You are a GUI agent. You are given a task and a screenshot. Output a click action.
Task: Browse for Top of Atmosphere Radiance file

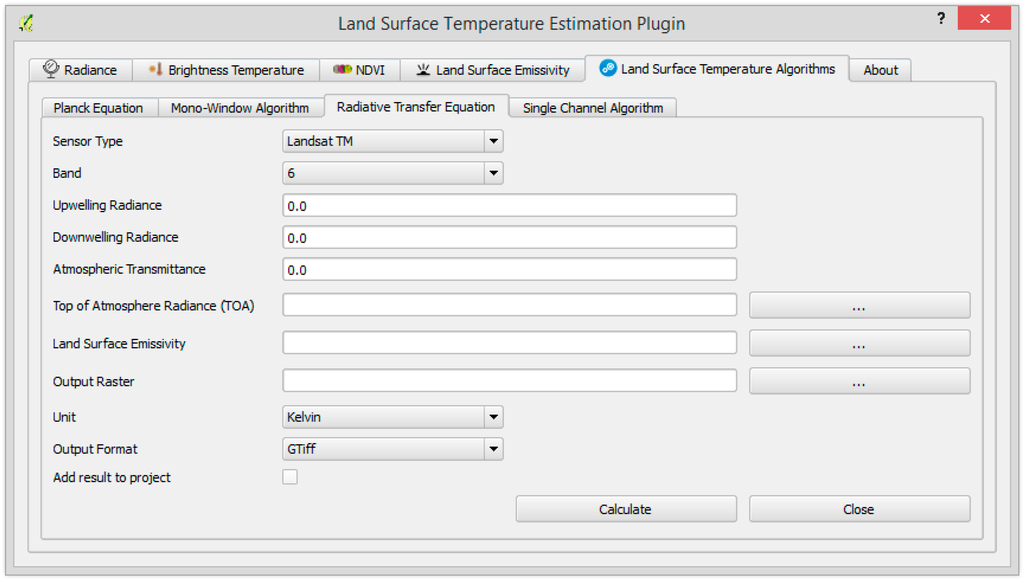859,306
